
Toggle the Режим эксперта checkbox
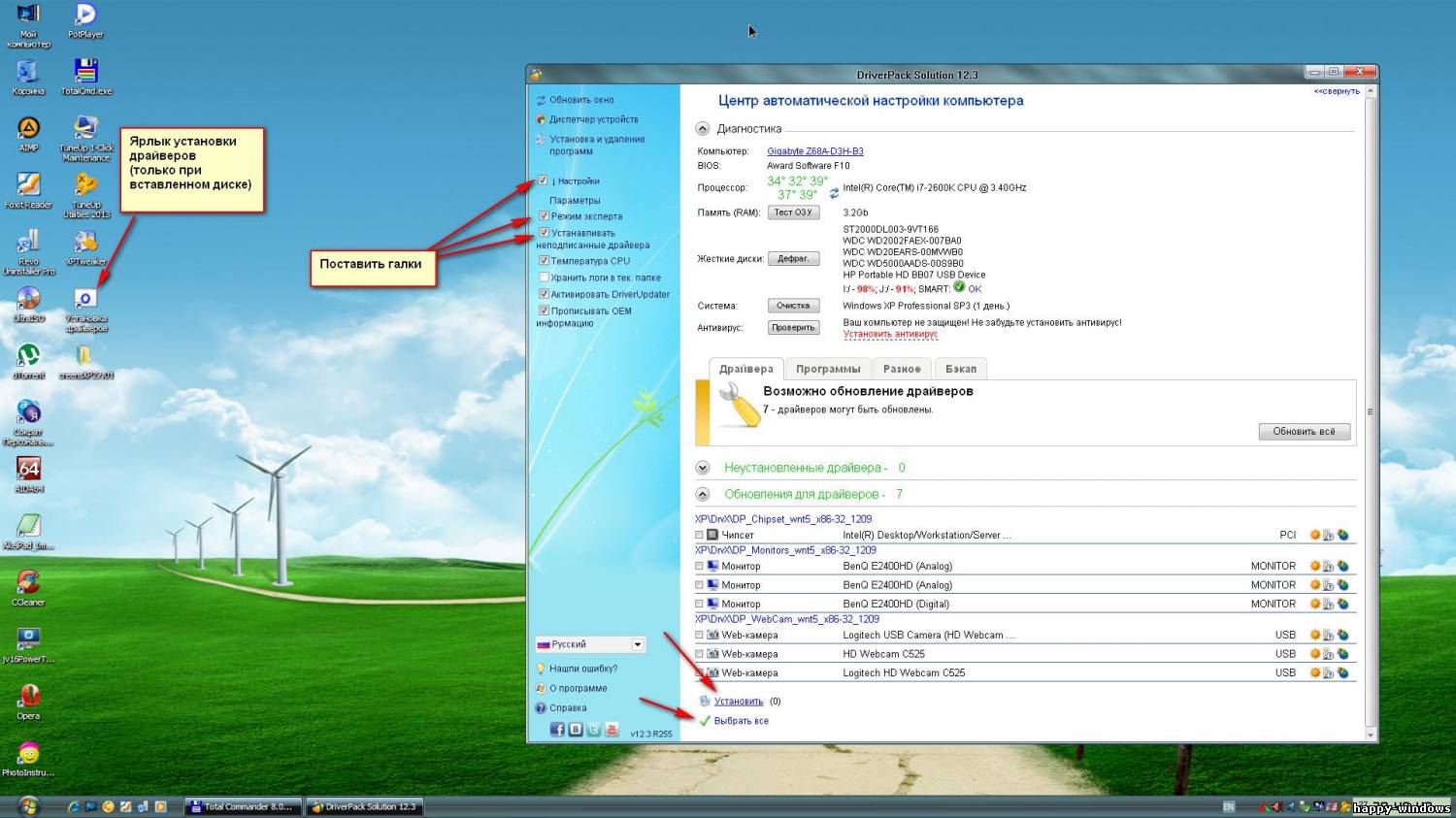[x=545, y=216]
